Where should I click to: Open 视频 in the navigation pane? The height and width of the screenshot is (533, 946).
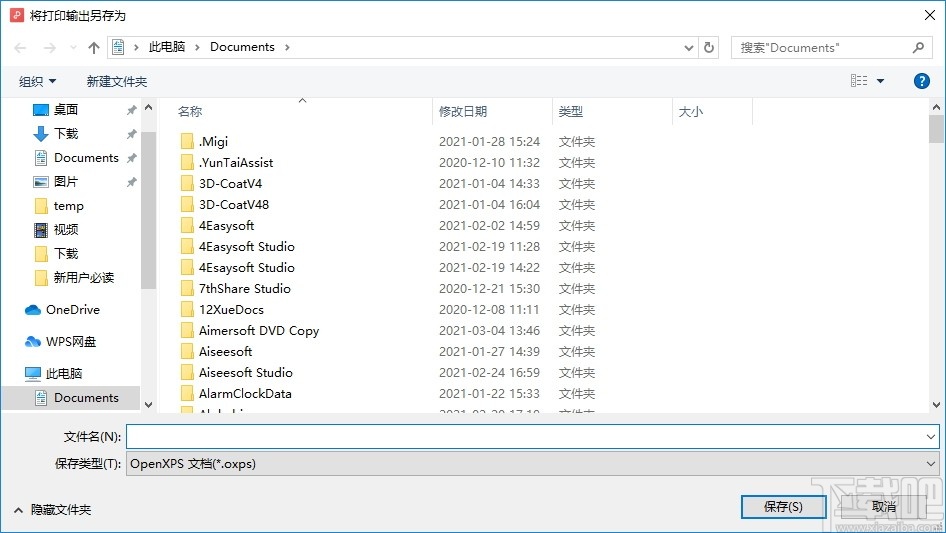65,230
